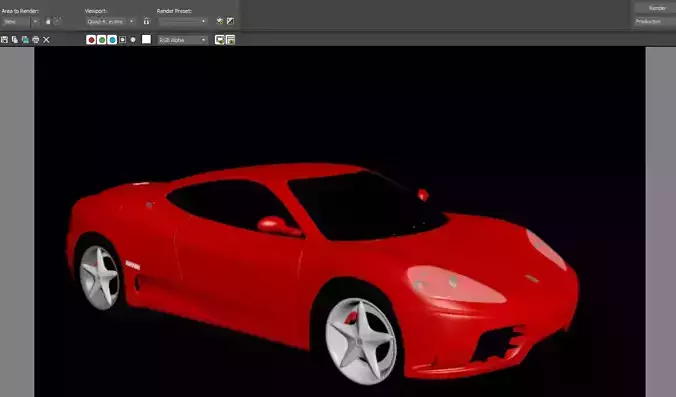Click the Clone Rendered Frame Window icon
The height and width of the screenshot is (397, 676).
tap(25, 40)
